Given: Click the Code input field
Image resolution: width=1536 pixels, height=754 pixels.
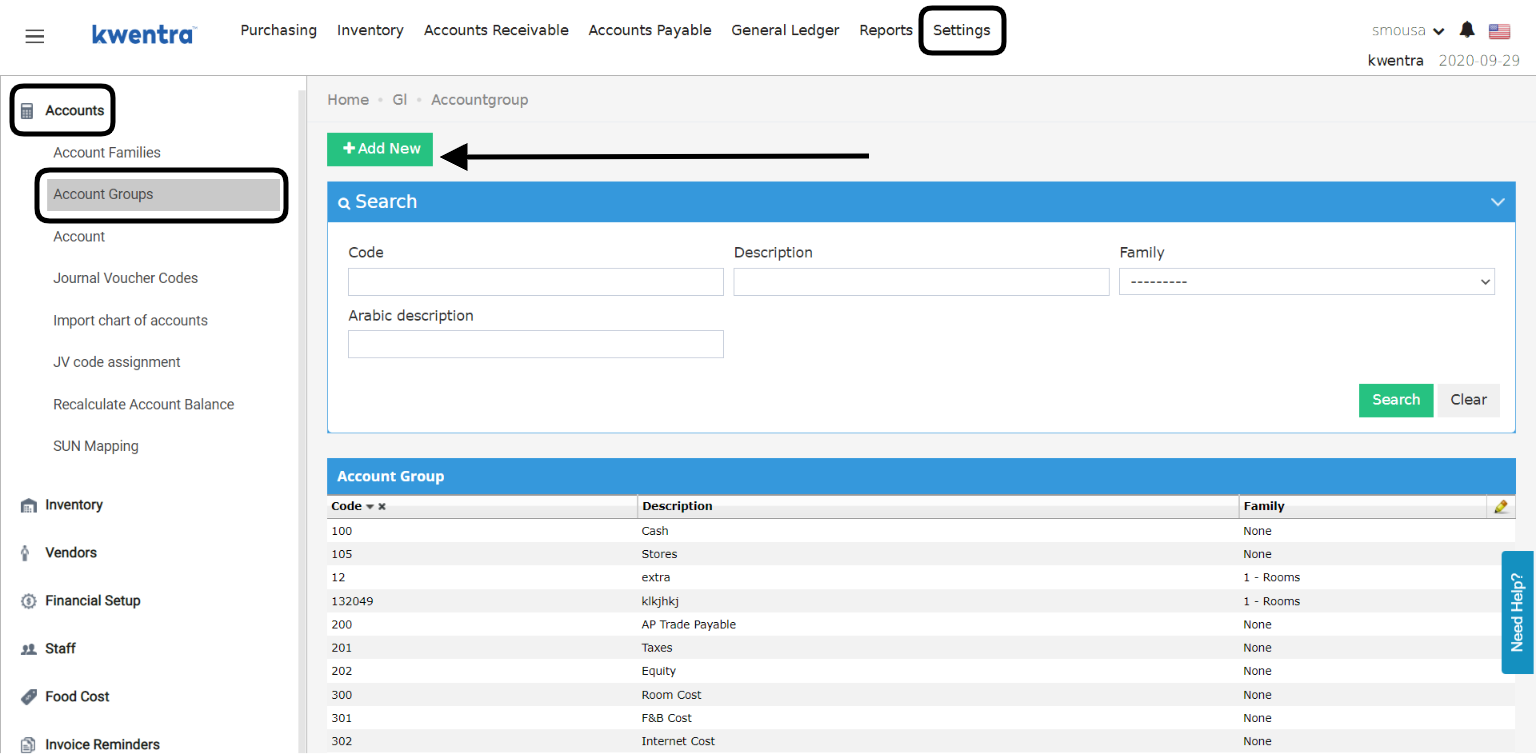Looking at the screenshot, I should click(536, 282).
